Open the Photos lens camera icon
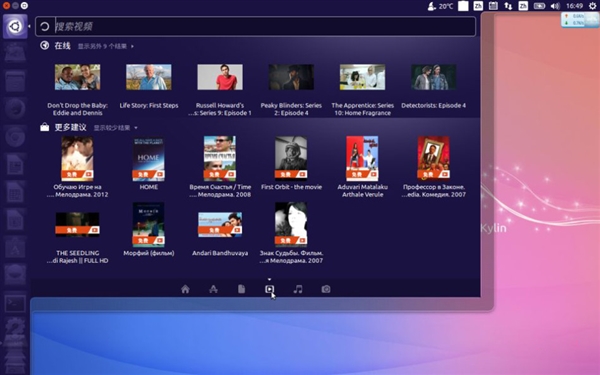The image size is (600, 375). click(326, 289)
